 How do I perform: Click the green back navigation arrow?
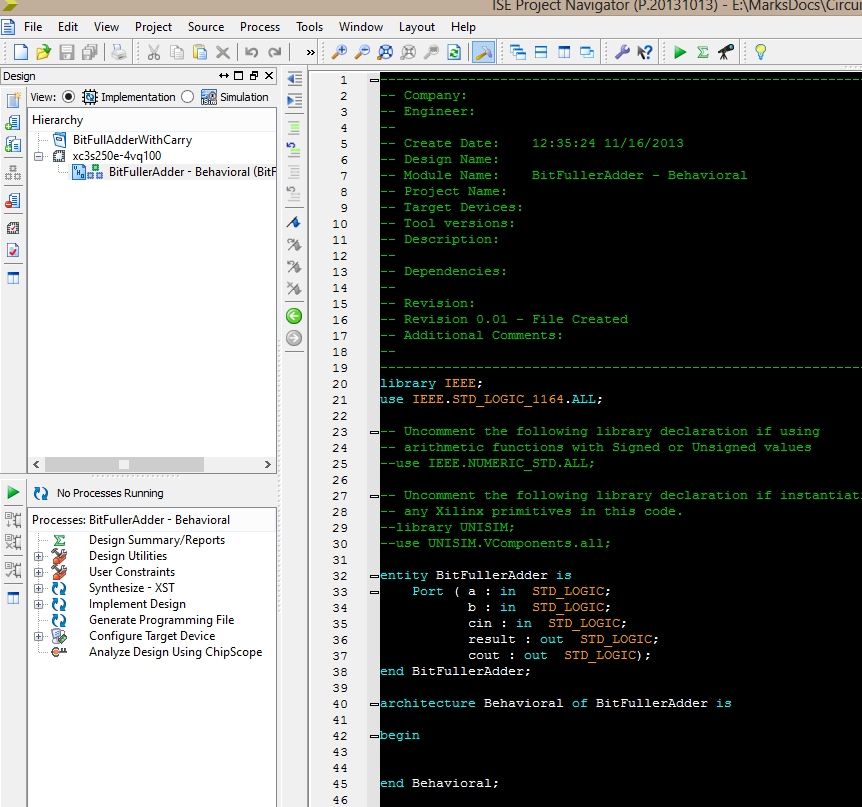click(294, 316)
